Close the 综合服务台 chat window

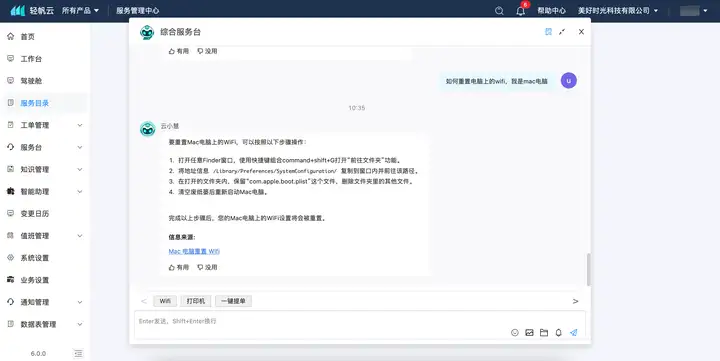[x=581, y=32]
